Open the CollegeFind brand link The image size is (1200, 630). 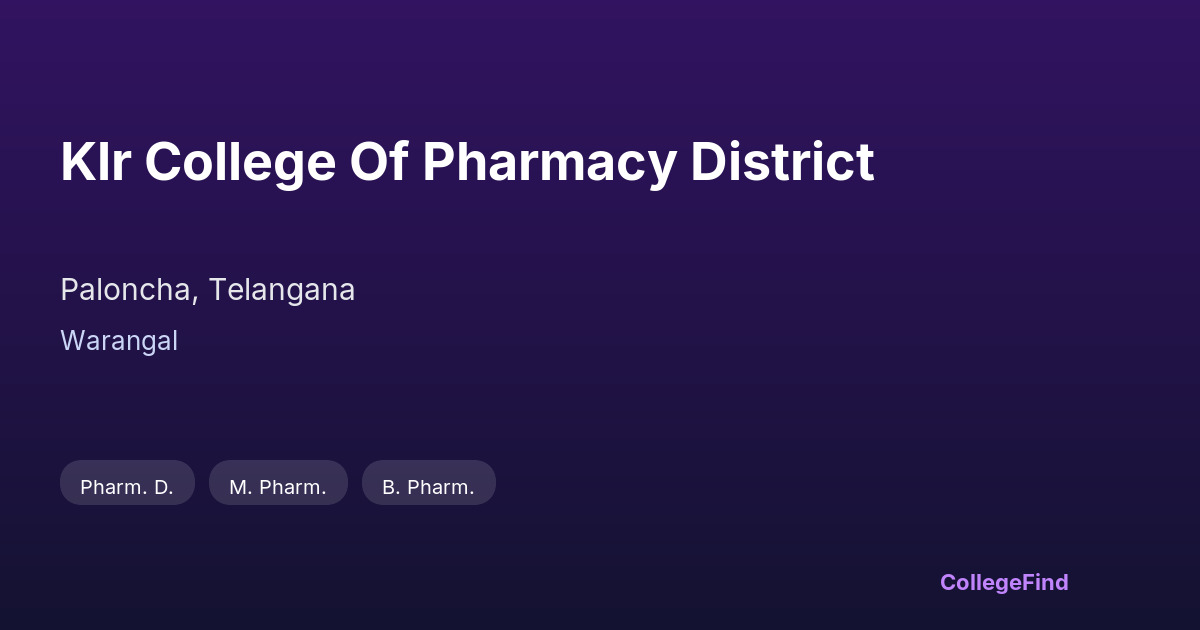tap(1004, 582)
